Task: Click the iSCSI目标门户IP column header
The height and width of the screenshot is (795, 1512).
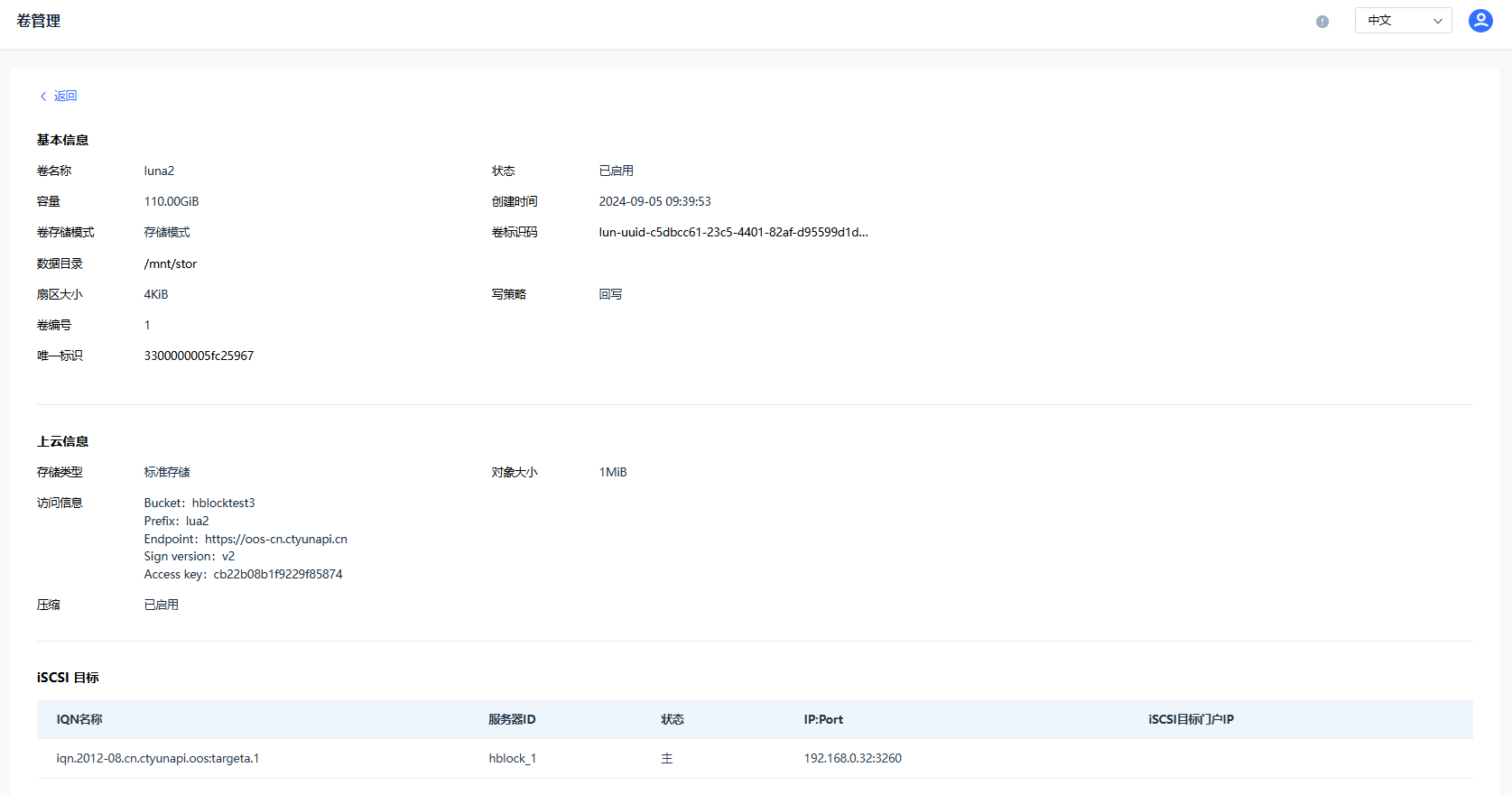Action: pyautogui.click(x=1191, y=719)
